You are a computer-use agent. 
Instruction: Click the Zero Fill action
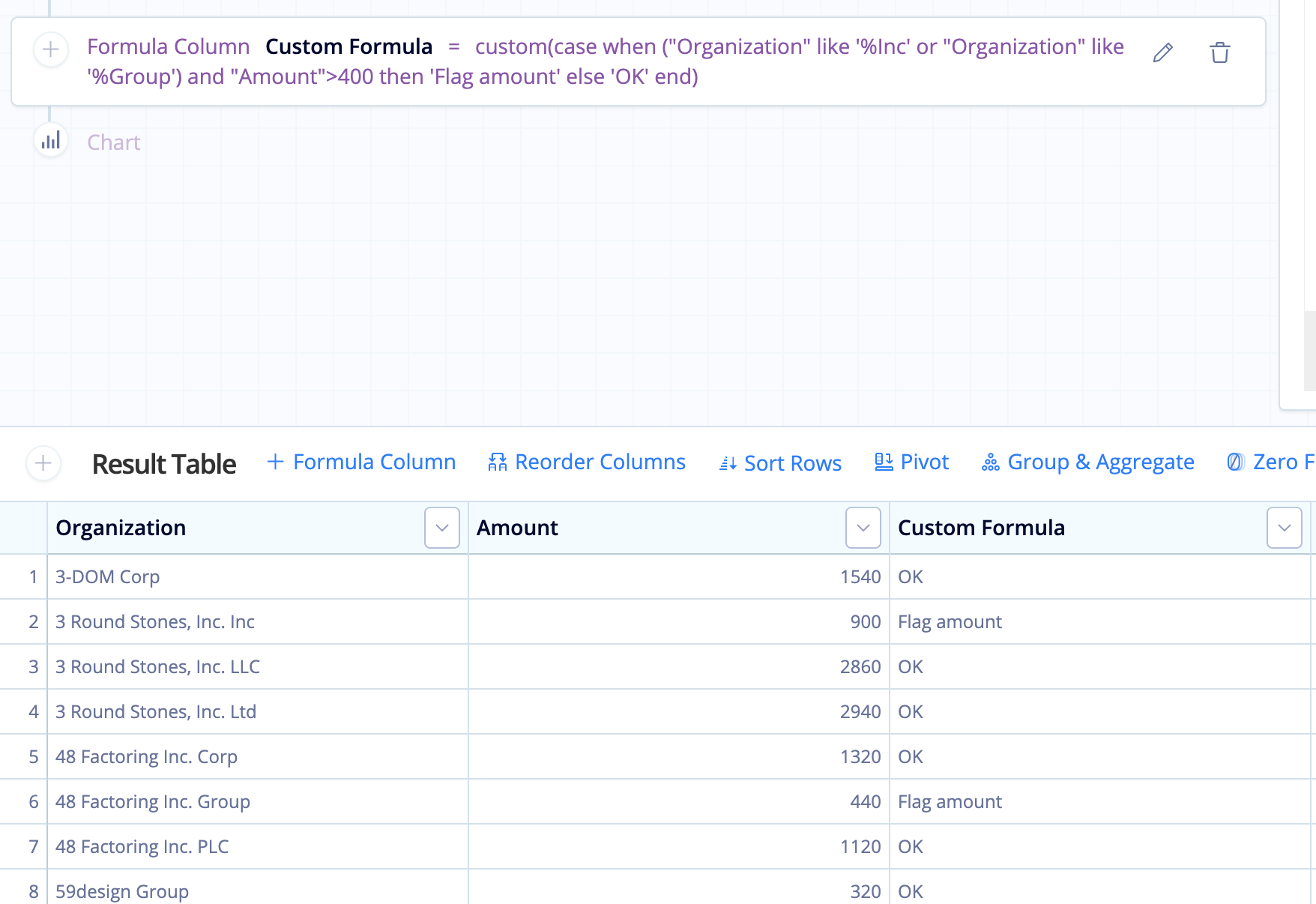(x=1270, y=462)
